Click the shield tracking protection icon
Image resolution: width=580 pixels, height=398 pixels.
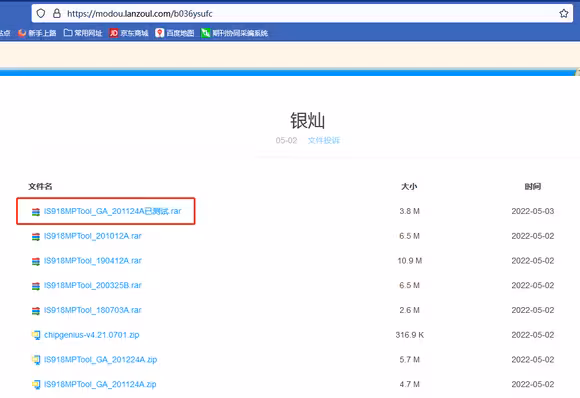(x=41, y=14)
